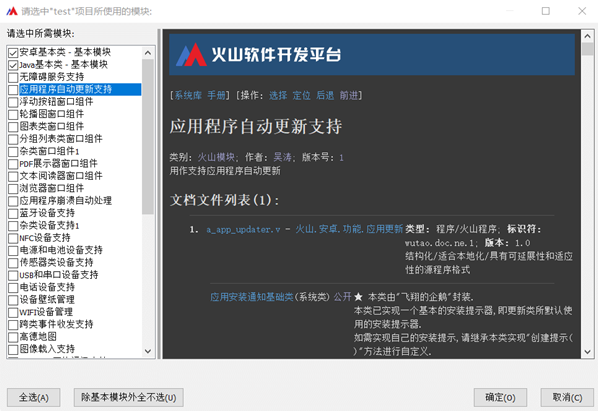Maximize the dialog window
The height and width of the screenshot is (411, 598).
click(546, 11)
